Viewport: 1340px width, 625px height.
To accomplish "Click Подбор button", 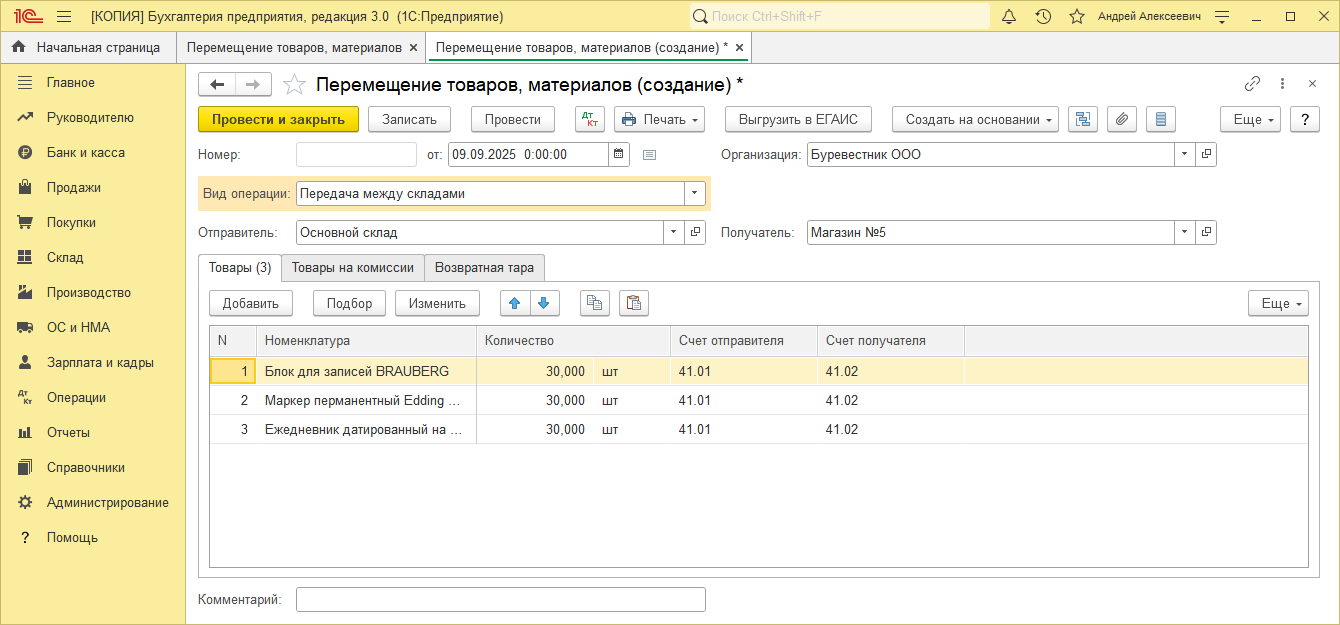I will tap(349, 303).
